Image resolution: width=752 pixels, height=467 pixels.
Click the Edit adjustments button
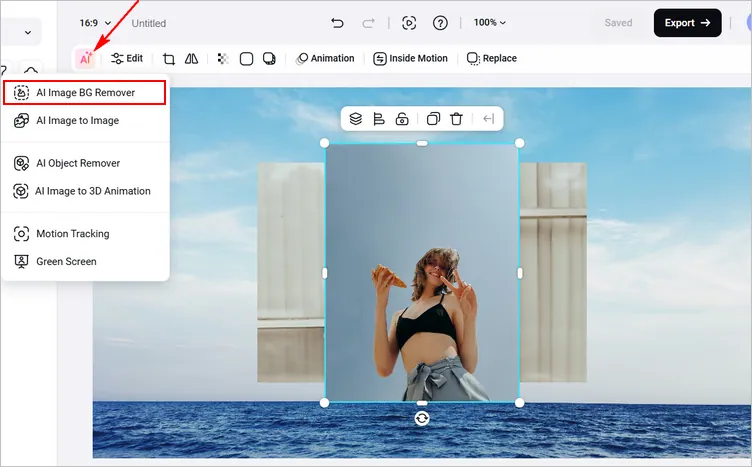pyautogui.click(x=127, y=58)
